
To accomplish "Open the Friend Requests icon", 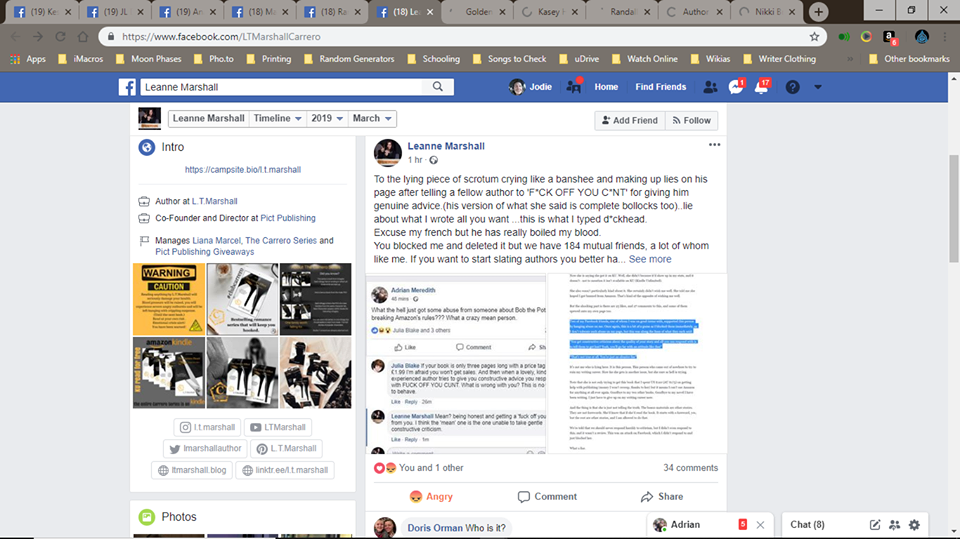I will [x=710, y=87].
